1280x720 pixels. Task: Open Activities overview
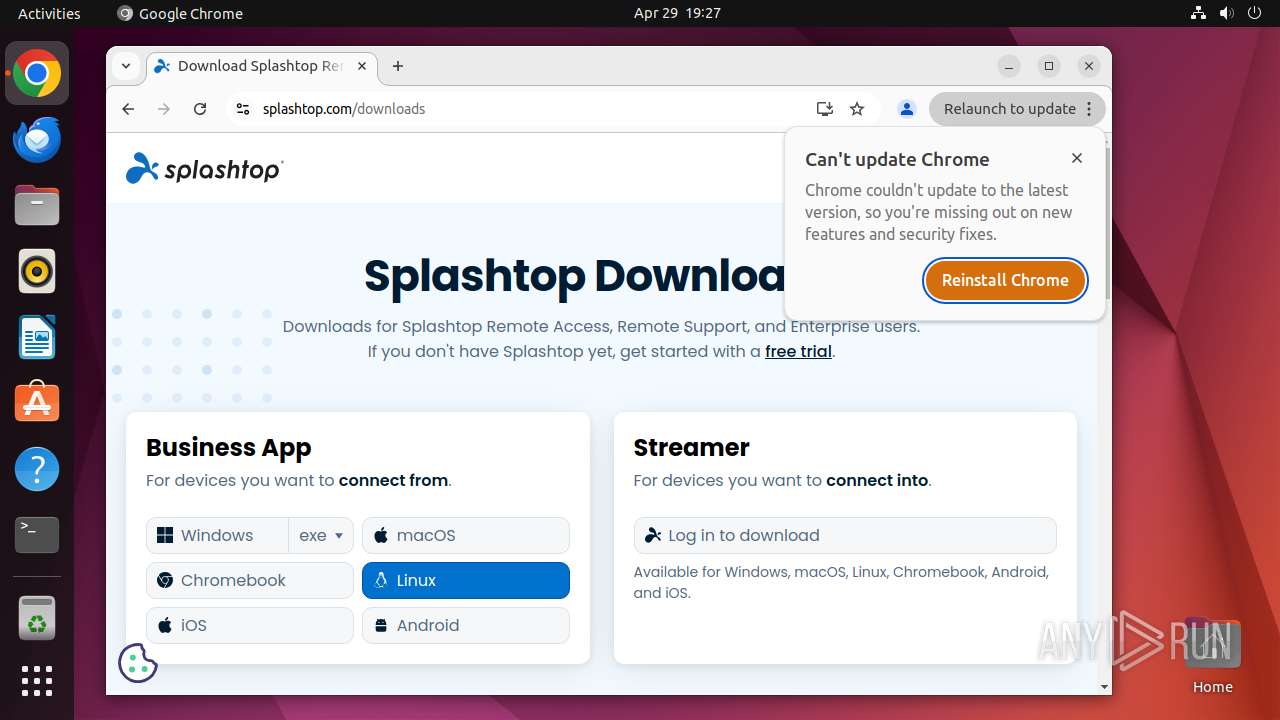click(49, 13)
